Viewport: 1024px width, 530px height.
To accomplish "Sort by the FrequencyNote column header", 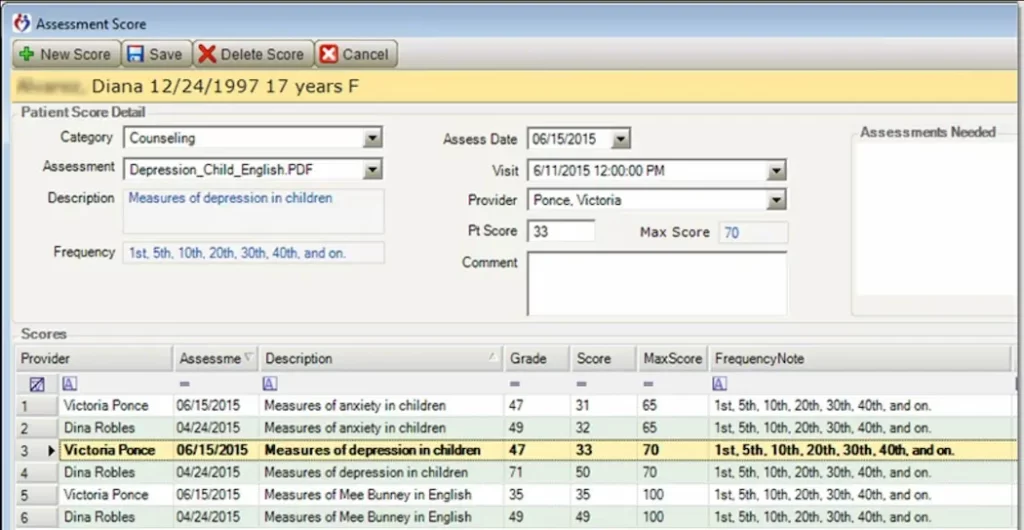I will 860,358.
